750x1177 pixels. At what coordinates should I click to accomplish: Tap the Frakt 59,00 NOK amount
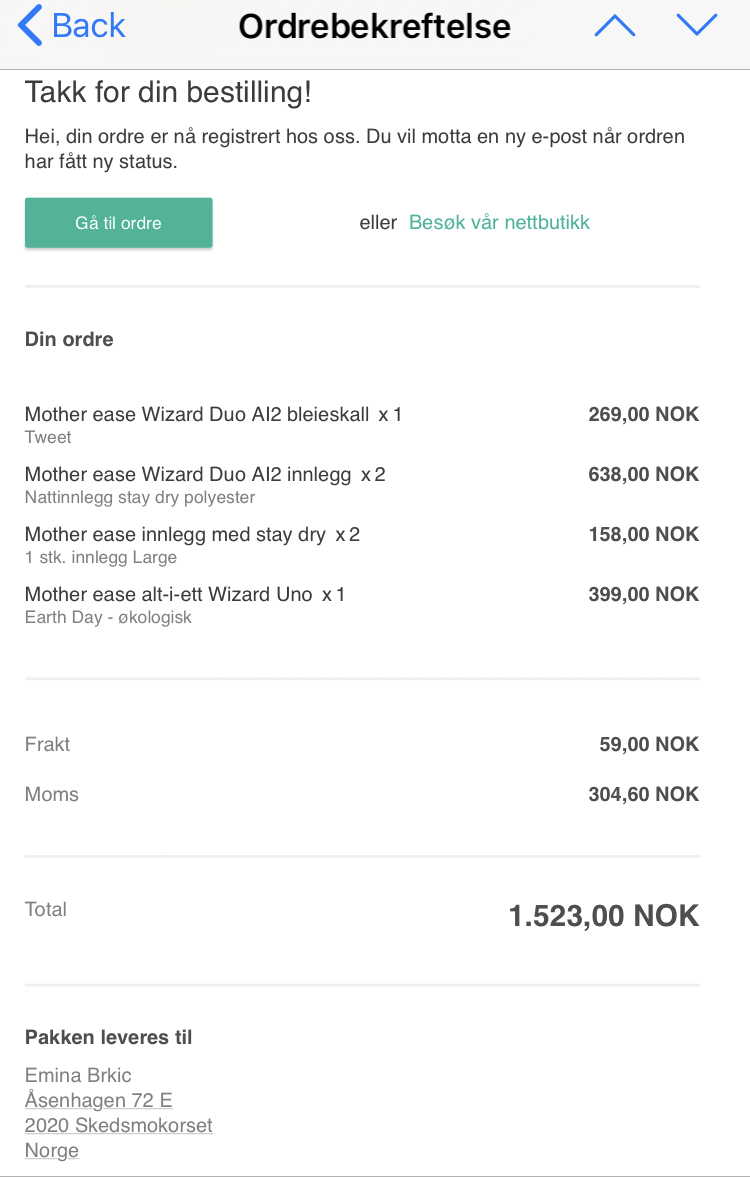click(x=649, y=744)
